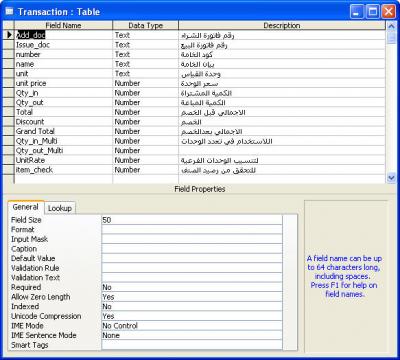Viewport: 400px width, 360px height.
Task: Open Data Type cell for item_check
Action: (x=146, y=170)
